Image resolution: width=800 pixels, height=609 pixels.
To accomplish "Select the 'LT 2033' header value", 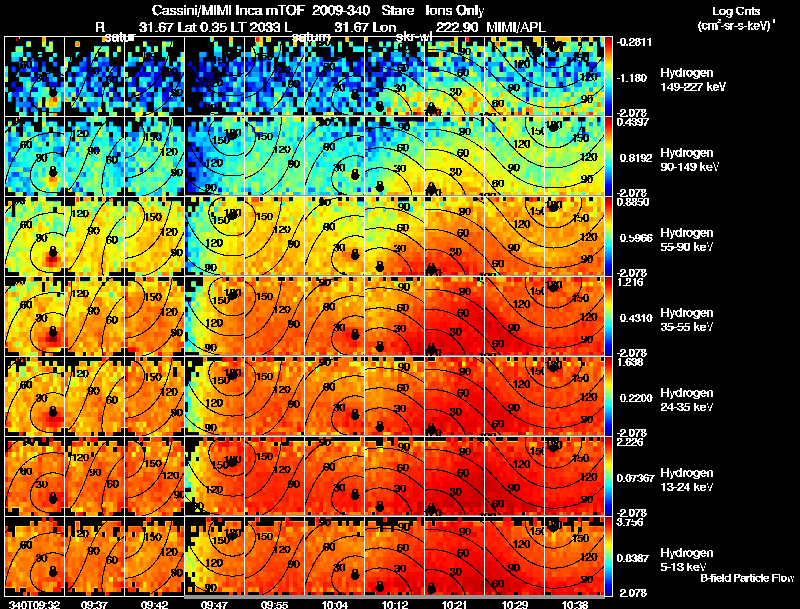I will pyautogui.click(x=259, y=27).
